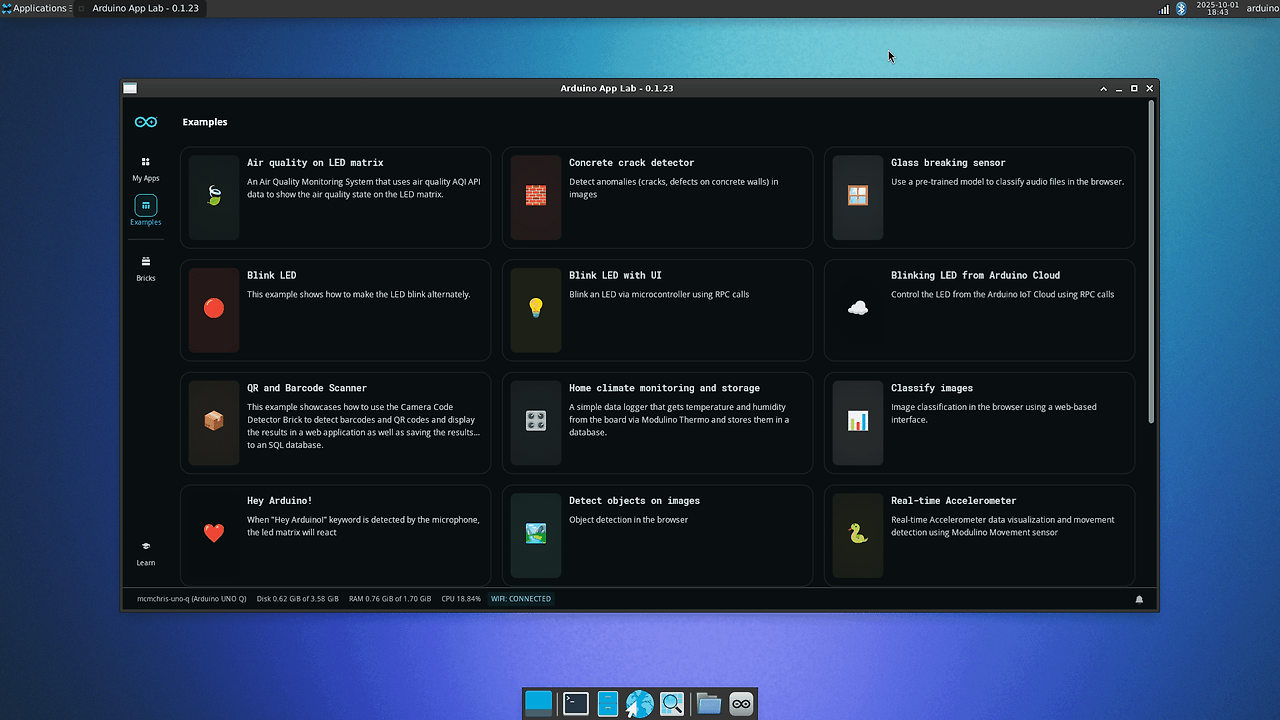Click the Arduino App Lab icon in dock
1280x720 pixels.
click(741, 704)
